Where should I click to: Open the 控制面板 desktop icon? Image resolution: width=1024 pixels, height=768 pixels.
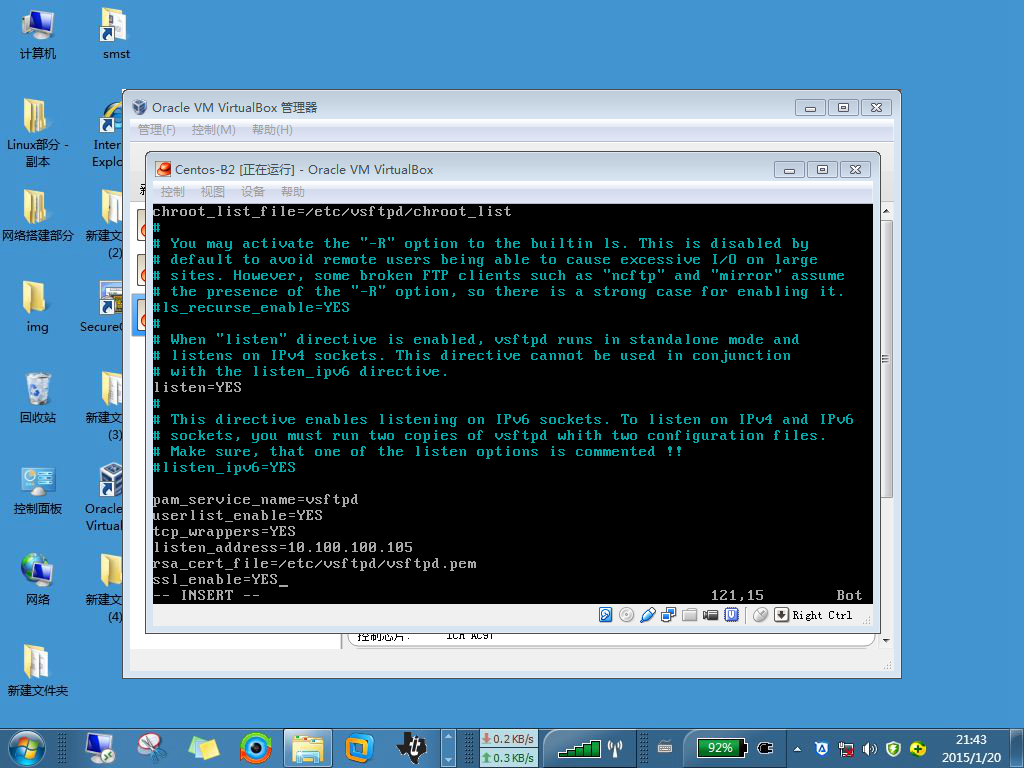click(x=37, y=489)
